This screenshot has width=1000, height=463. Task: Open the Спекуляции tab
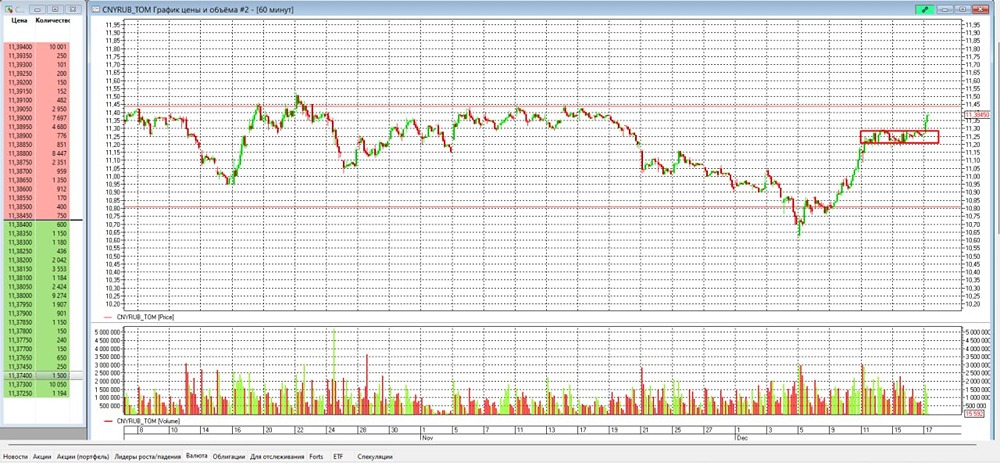point(375,455)
